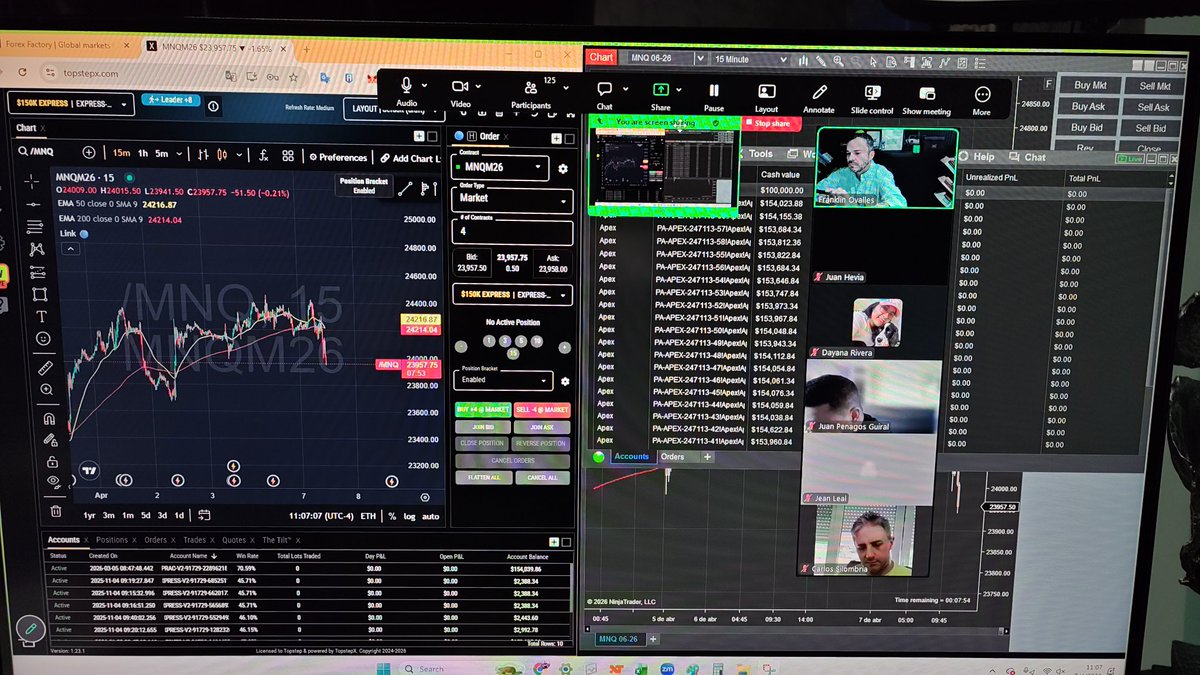Click Buy Mkt in NinjaTrader
Viewport: 1200px width, 675px height.
[1089, 86]
